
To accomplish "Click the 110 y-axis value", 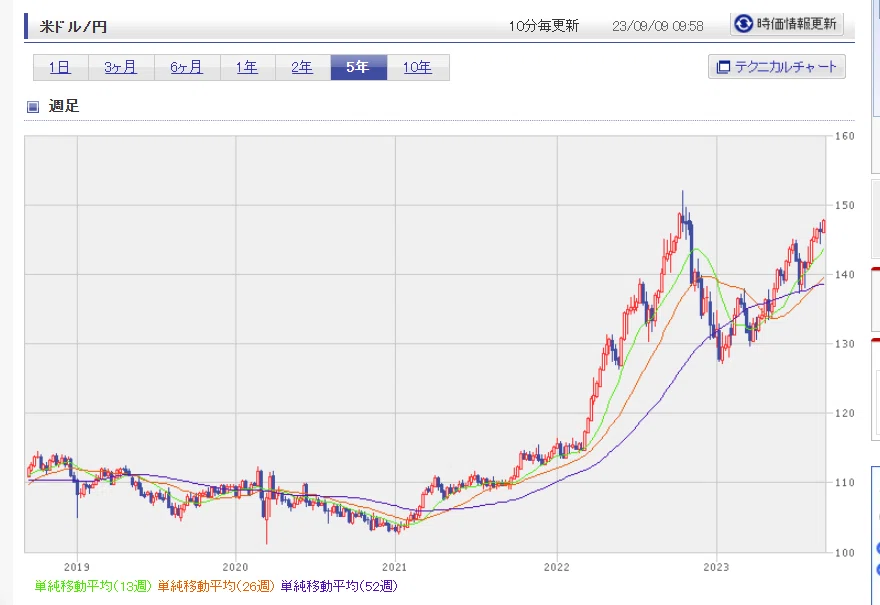I will click(845, 483).
